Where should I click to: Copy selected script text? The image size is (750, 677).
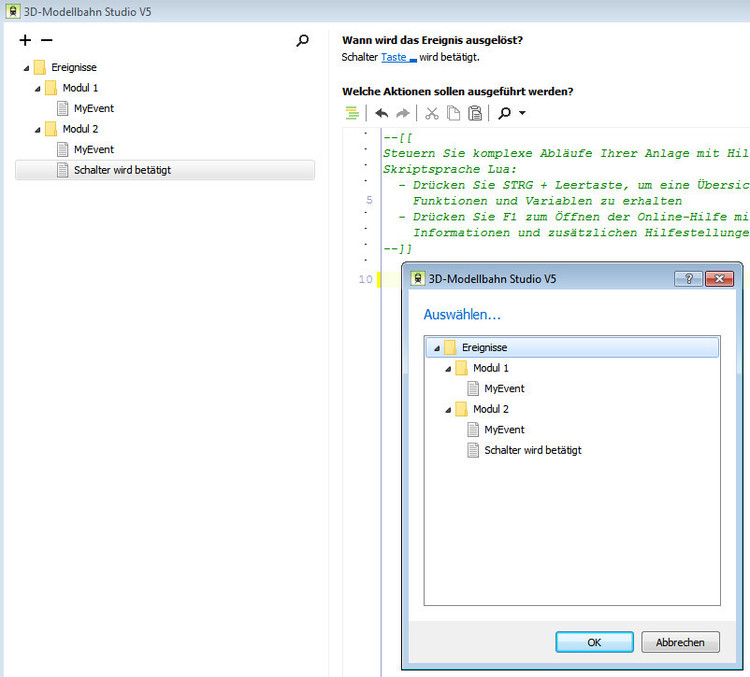tap(453, 113)
